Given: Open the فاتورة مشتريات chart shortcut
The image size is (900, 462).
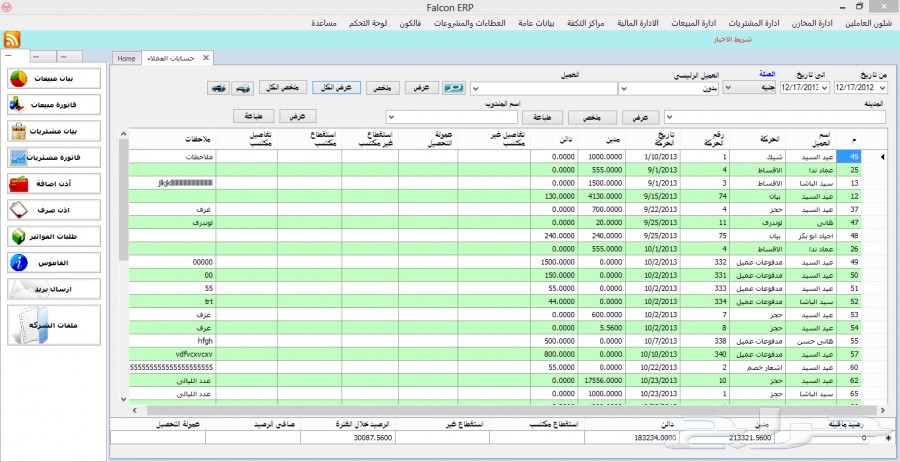Looking at the screenshot, I should (x=54, y=157).
